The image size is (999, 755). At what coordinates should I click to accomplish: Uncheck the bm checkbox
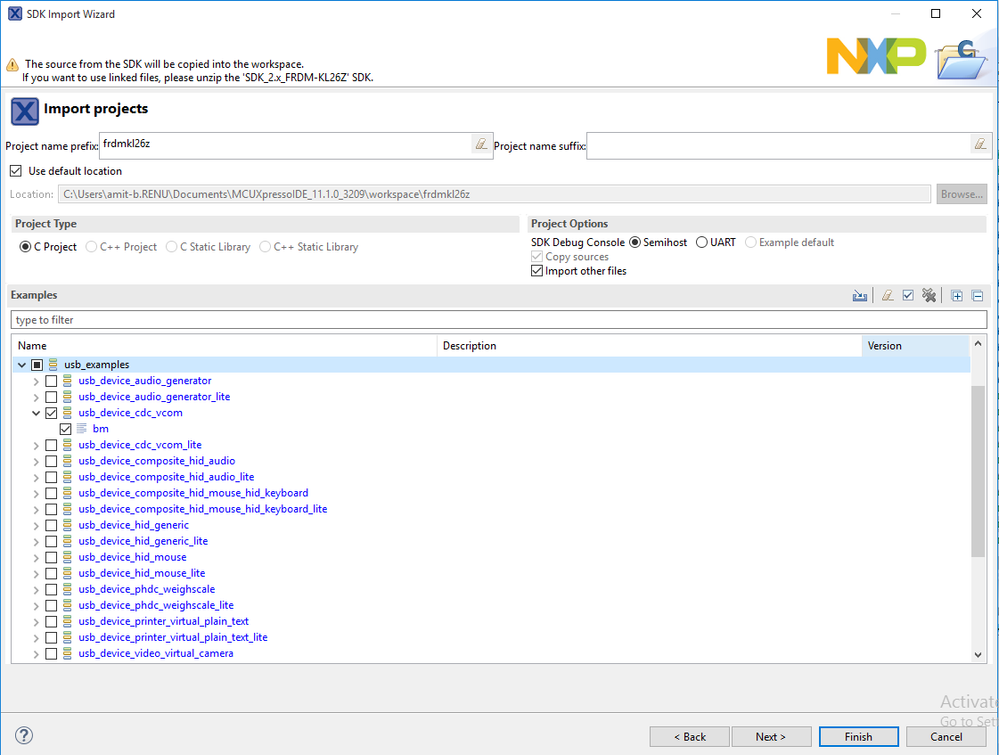[x=65, y=429]
